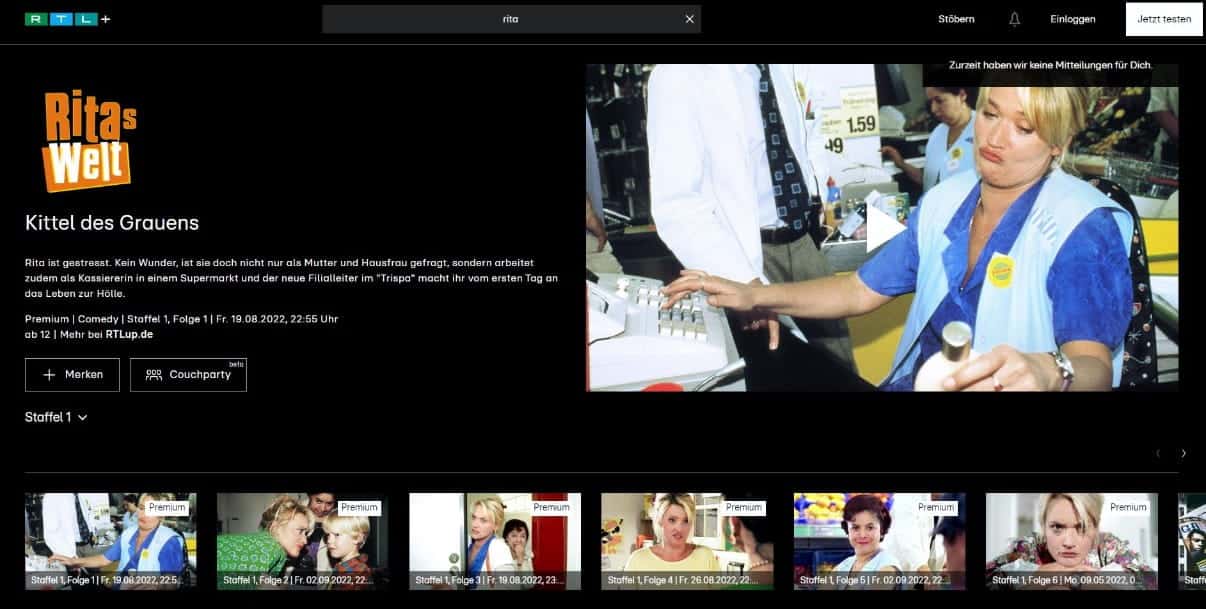Open the Stöbern menu

(956, 19)
